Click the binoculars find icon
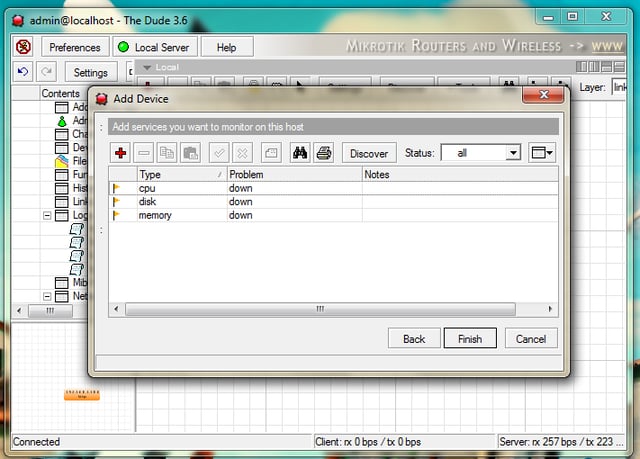The width and height of the screenshot is (640, 459). [x=300, y=153]
